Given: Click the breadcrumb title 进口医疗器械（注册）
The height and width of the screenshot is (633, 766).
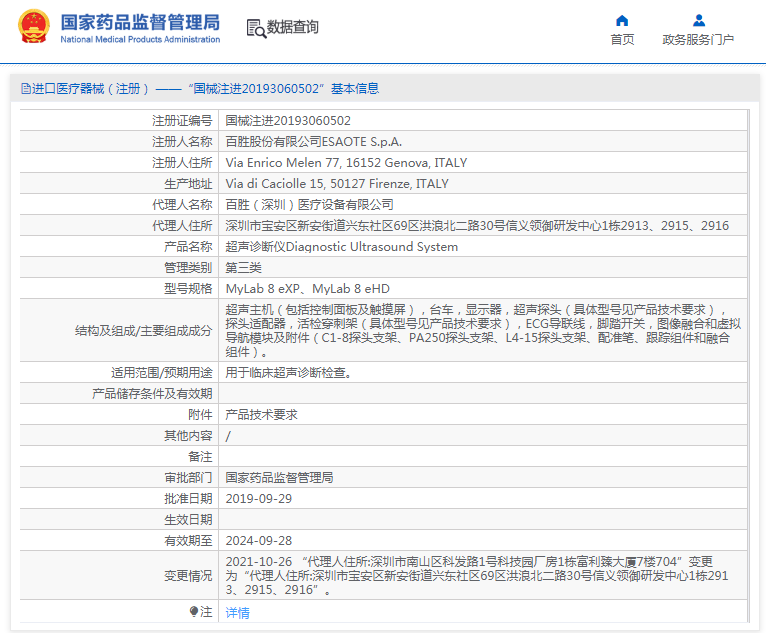Looking at the screenshot, I should [90, 88].
